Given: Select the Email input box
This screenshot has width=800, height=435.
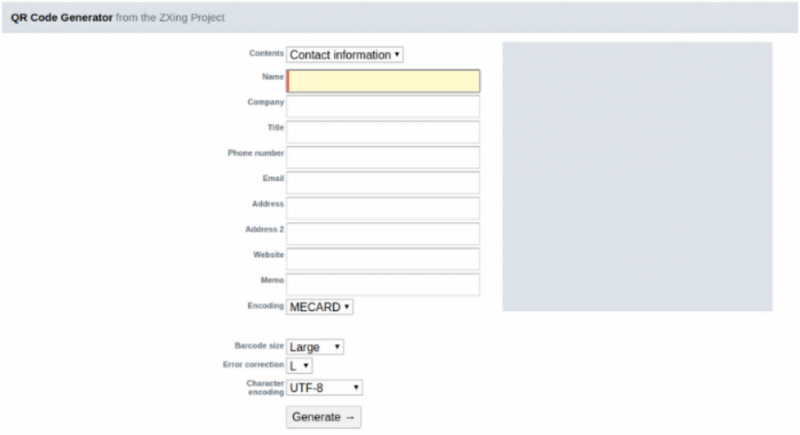Looking at the screenshot, I should pyautogui.click(x=383, y=183).
